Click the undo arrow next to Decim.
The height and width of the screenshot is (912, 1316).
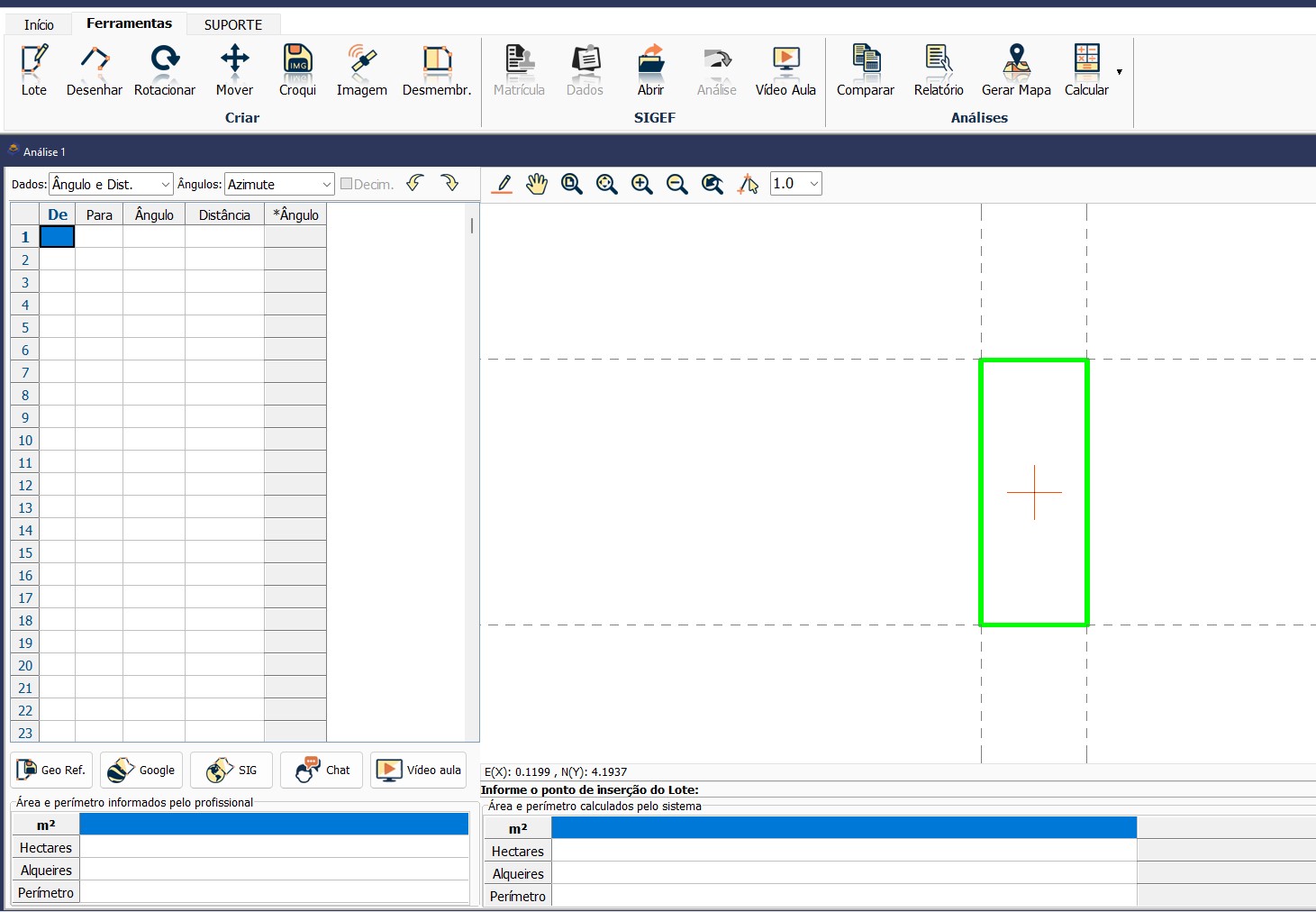(x=414, y=183)
